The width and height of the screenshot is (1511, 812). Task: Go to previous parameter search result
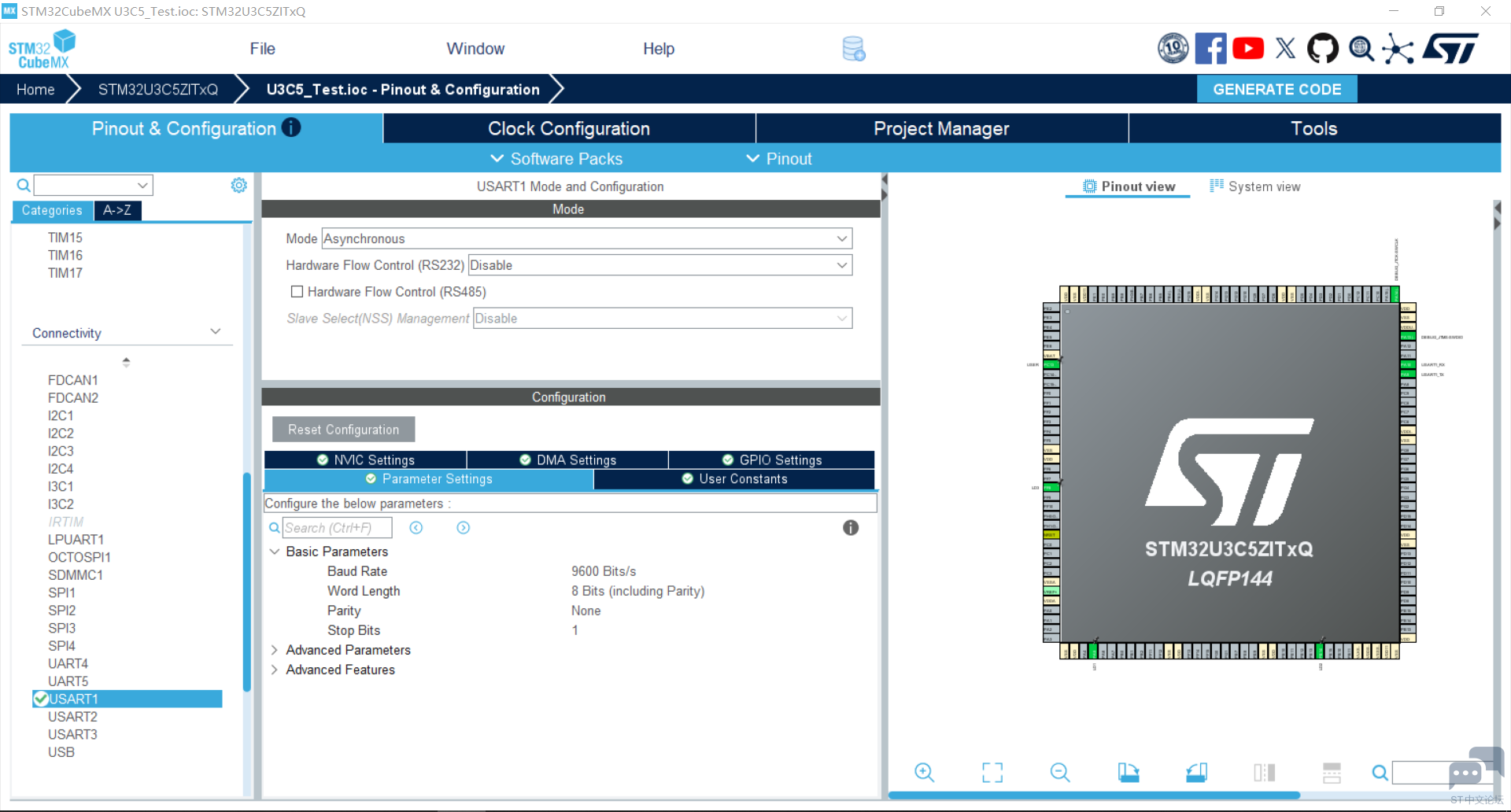(x=416, y=528)
